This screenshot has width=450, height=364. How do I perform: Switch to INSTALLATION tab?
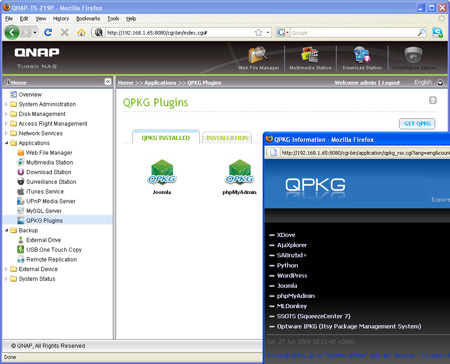pyautogui.click(x=227, y=138)
